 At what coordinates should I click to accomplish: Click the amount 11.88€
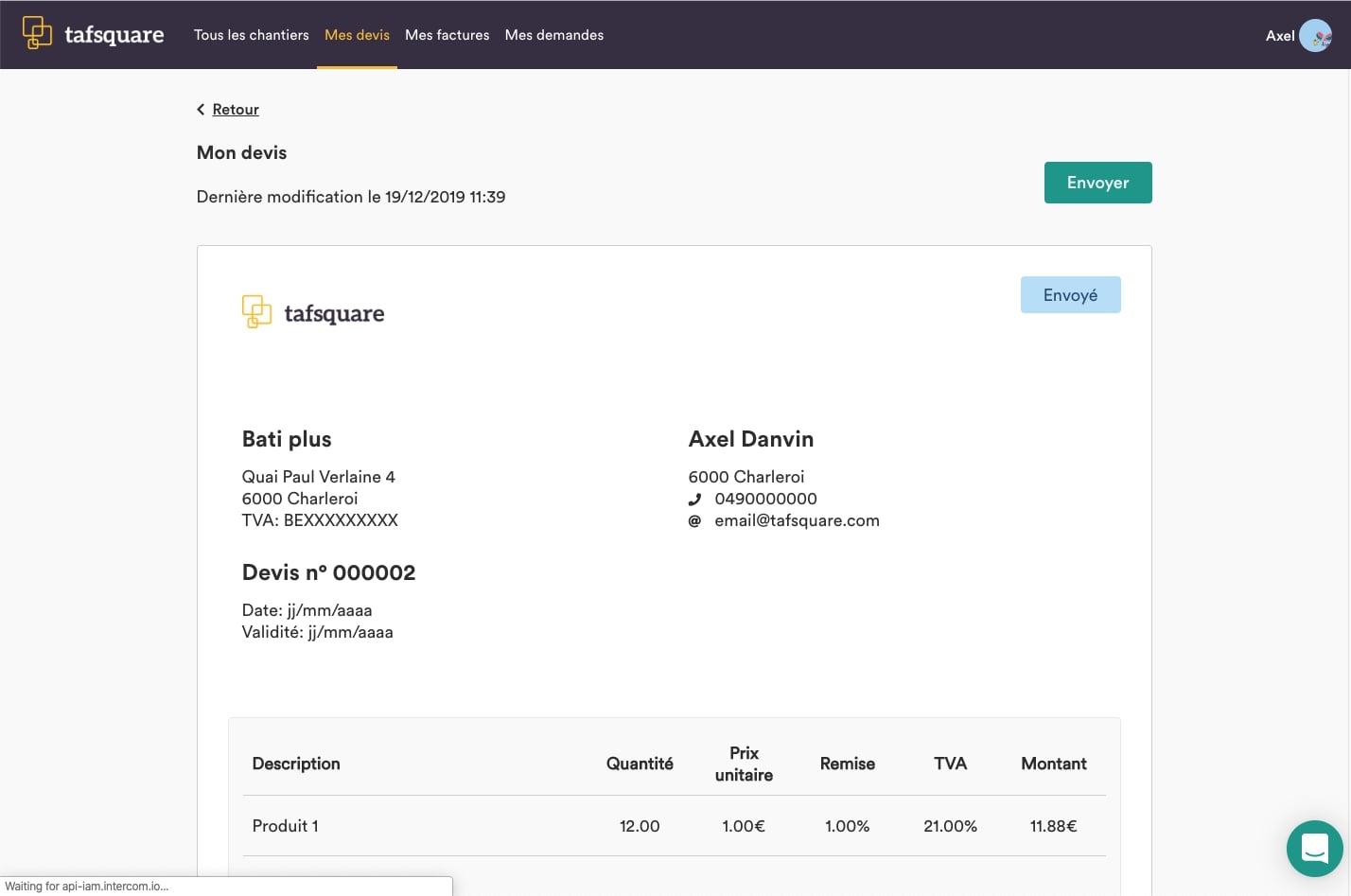[x=1054, y=826]
